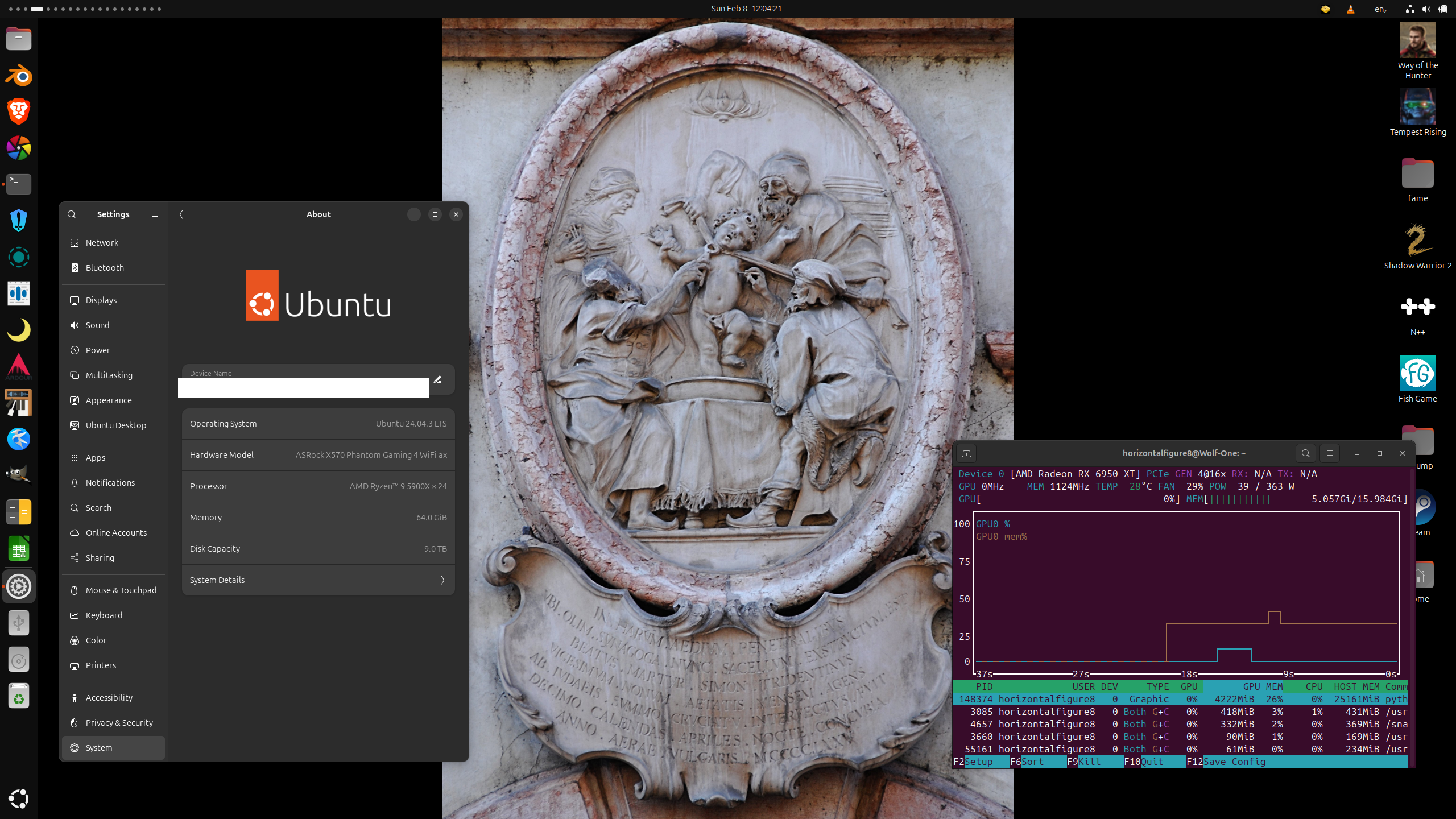
Task: Open Brave browser from the dock
Action: coord(19,111)
